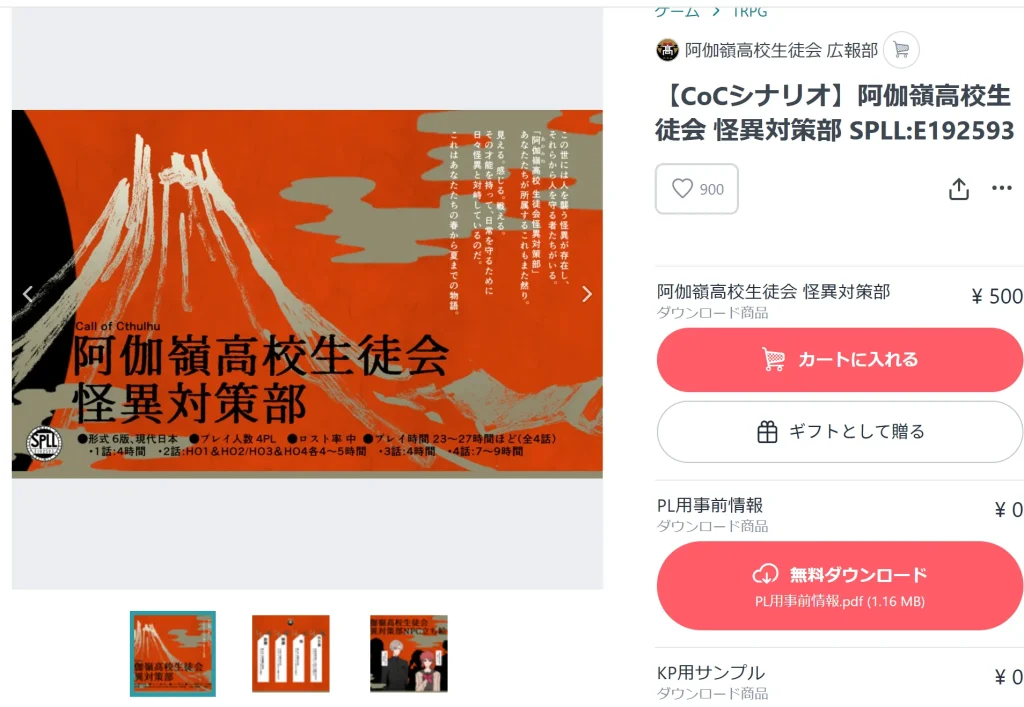Viewport: 1024px width, 707px height.
Task: Select the first Mt. Fuji cover thumbnail
Action: coord(172,653)
